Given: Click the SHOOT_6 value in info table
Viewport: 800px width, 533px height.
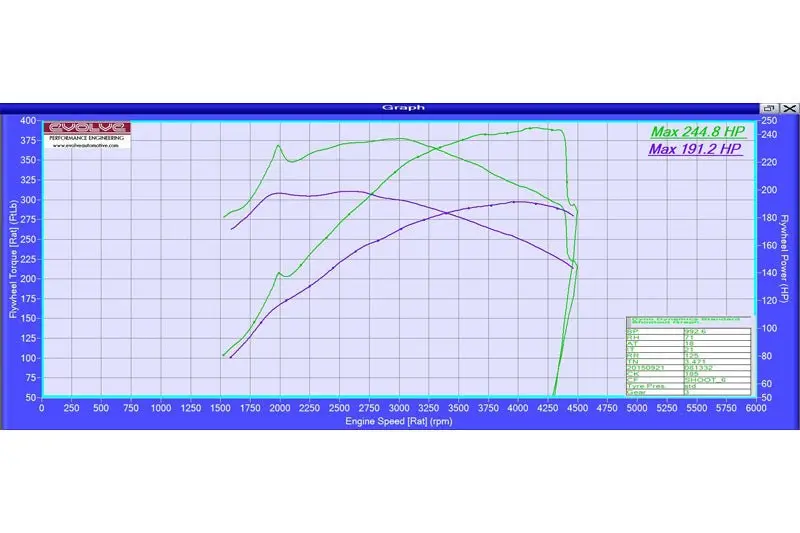Looking at the screenshot, I should [704, 380].
